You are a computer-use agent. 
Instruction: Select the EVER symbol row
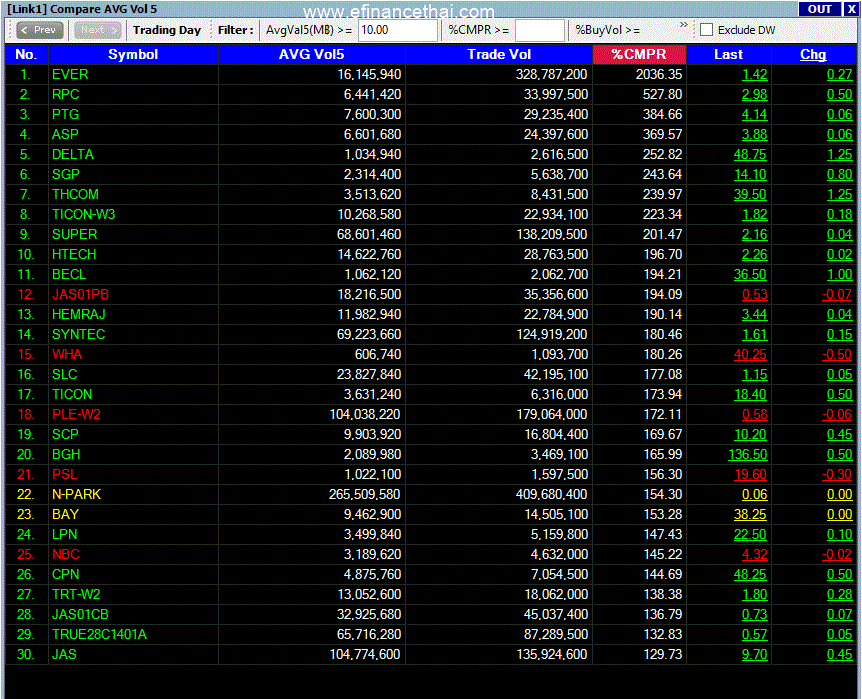[430, 74]
